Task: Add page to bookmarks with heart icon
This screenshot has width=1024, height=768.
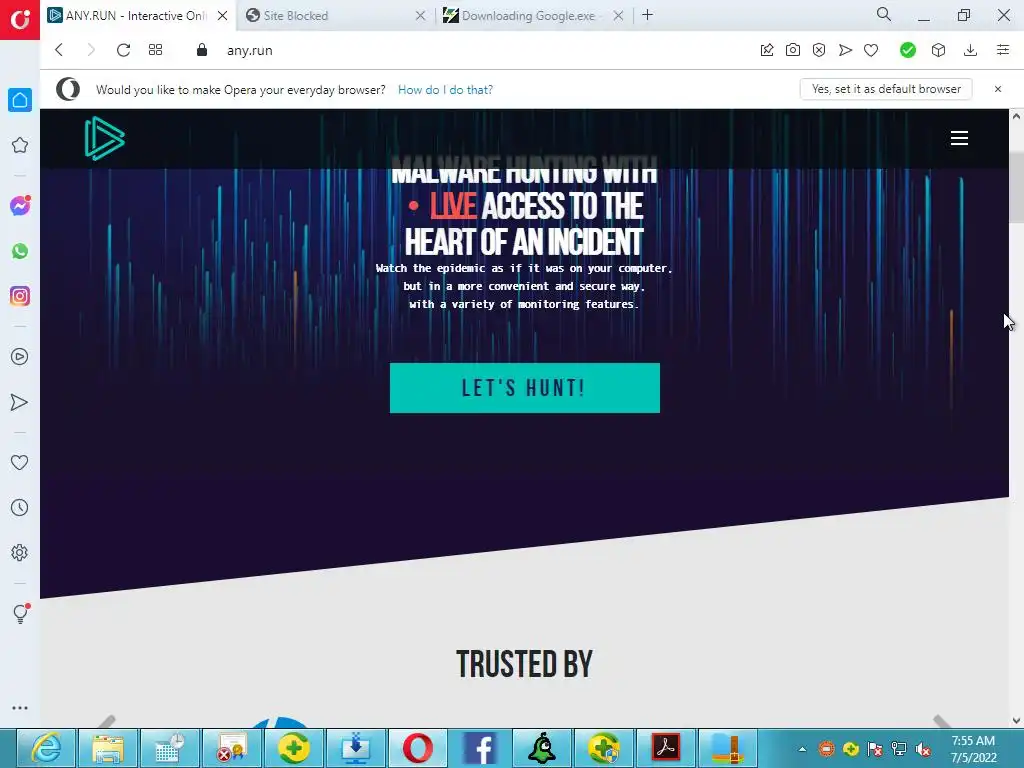Action: (x=871, y=50)
